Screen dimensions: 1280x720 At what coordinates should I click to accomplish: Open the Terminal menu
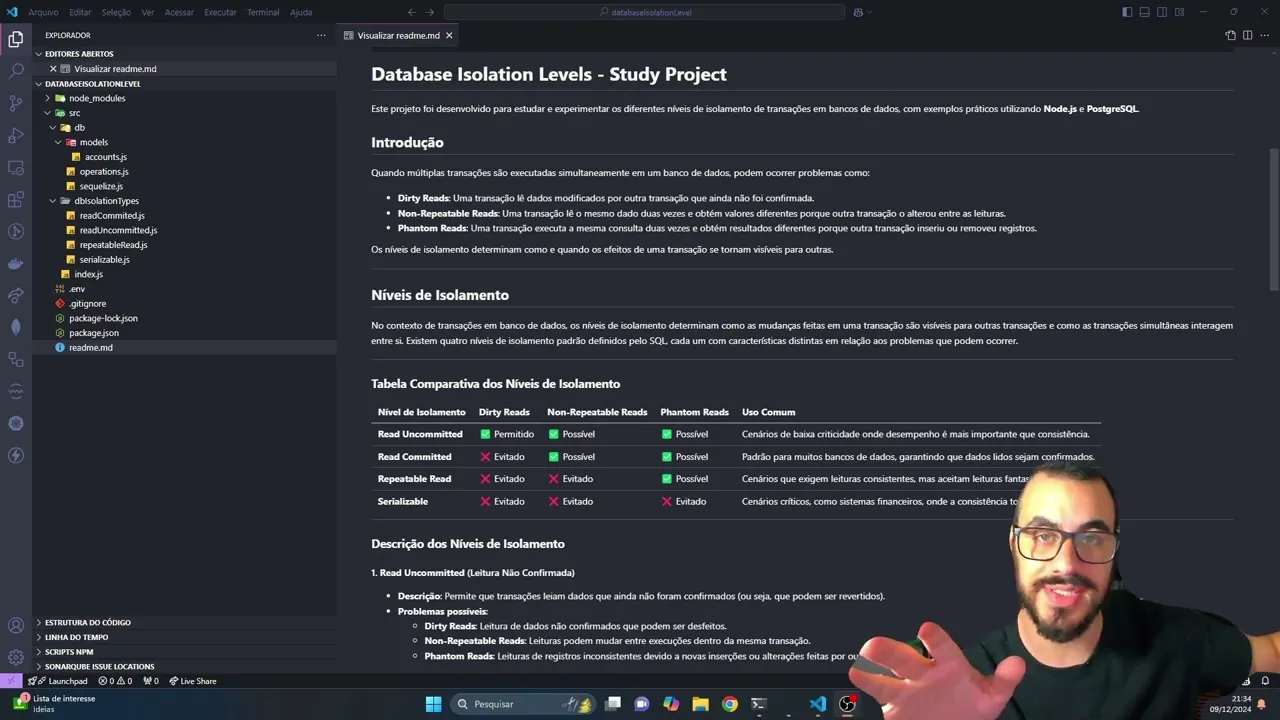pyautogui.click(x=263, y=12)
